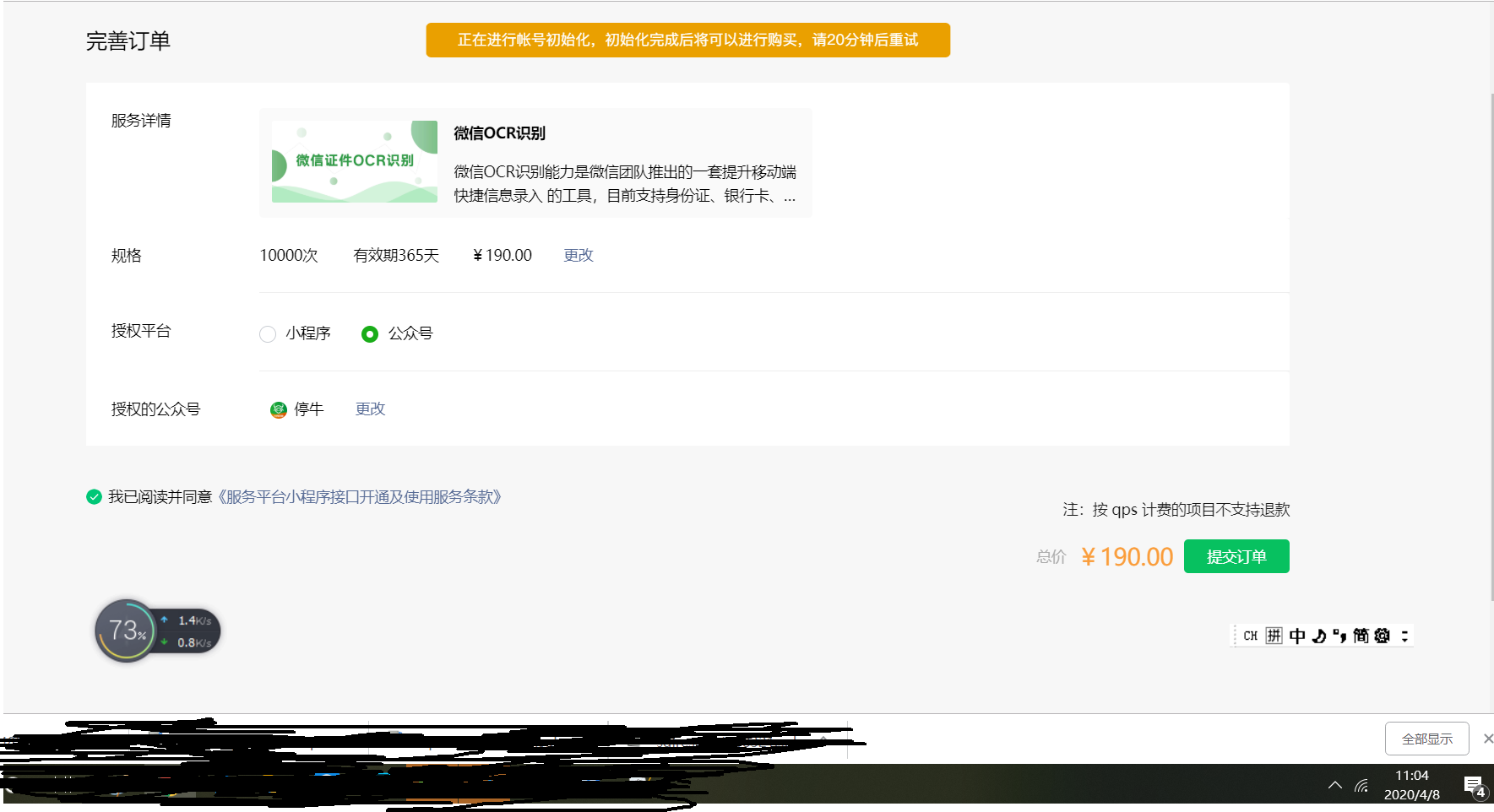
Task: Open the 服务平台小程序接口开通及使用服务条款 link
Action: pyautogui.click(x=360, y=497)
